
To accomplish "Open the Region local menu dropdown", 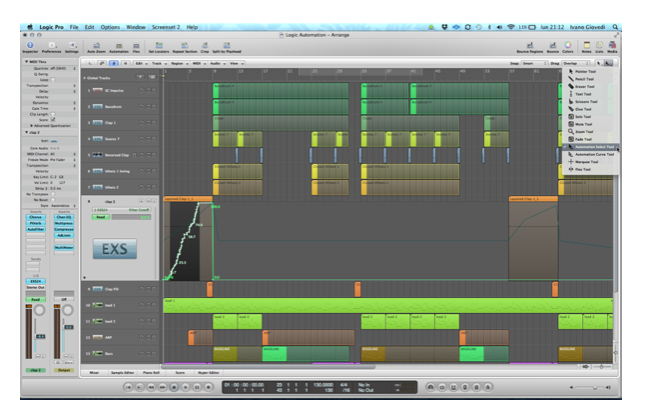I will pyautogui.click(x=179, y=63).
